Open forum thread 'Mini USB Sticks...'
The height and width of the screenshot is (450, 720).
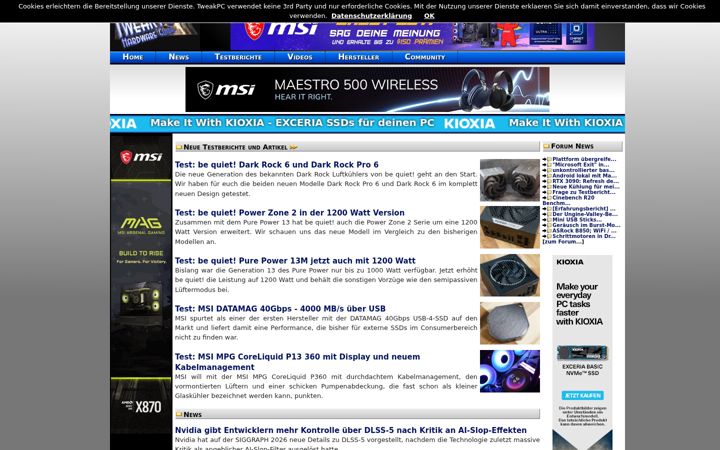577,220
